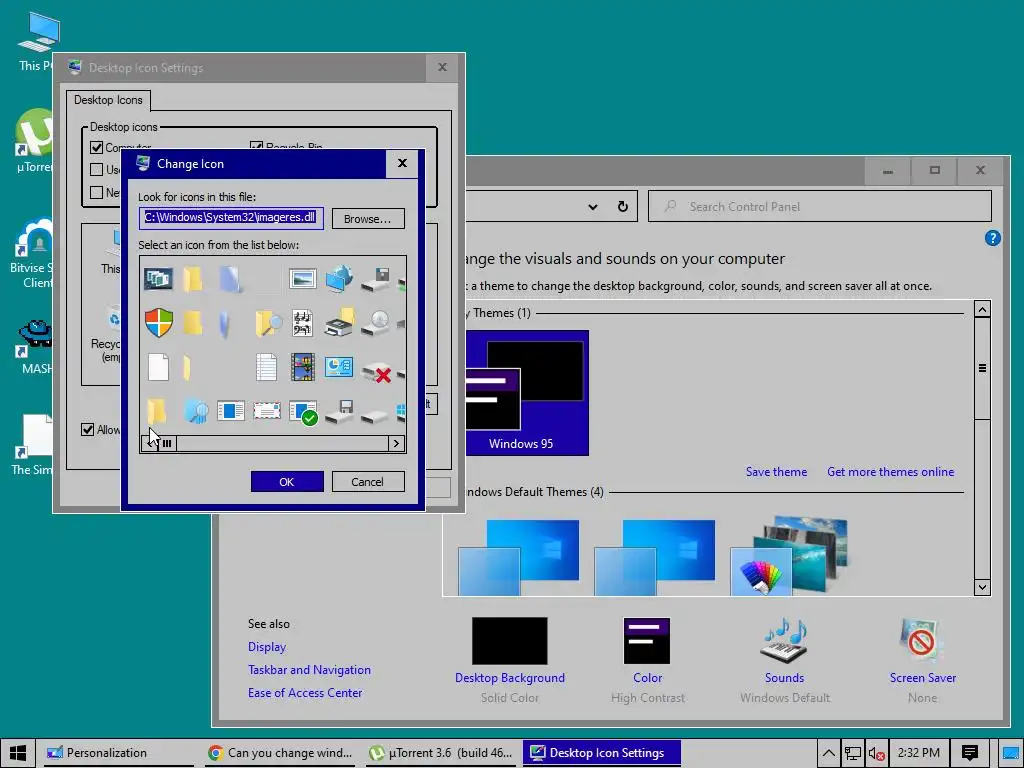Image resolution: width=1024 pixels, height=768 pixels.
Task: Refresh the Control Panel address bar
Action: point(622,206)
